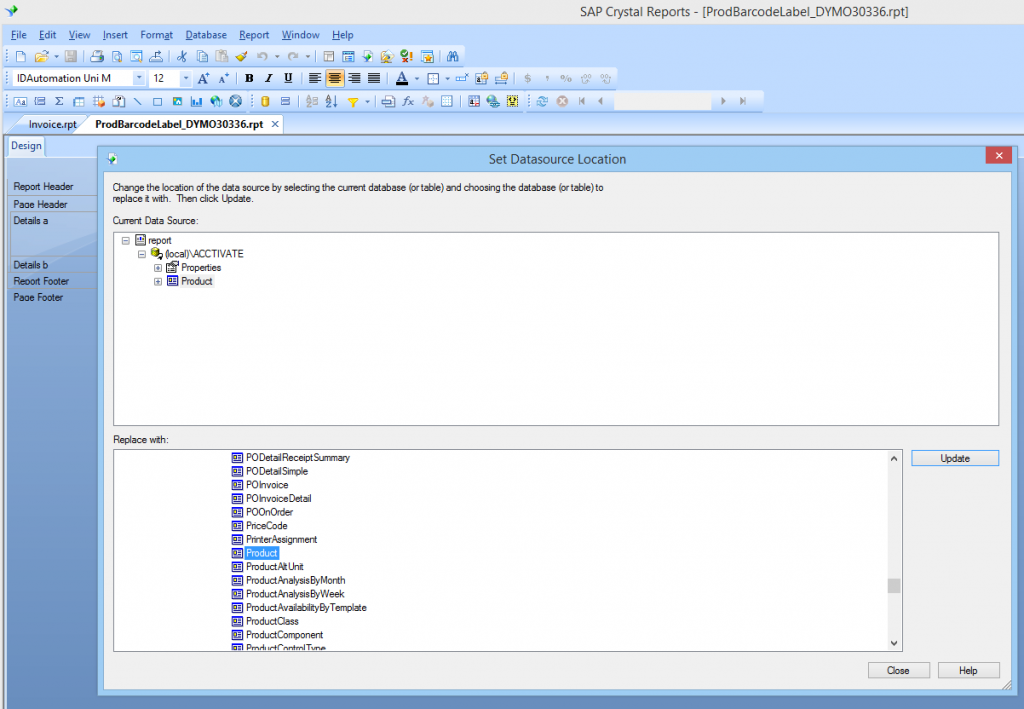
Task: Expand the Properties node
Action: [157, 268]
